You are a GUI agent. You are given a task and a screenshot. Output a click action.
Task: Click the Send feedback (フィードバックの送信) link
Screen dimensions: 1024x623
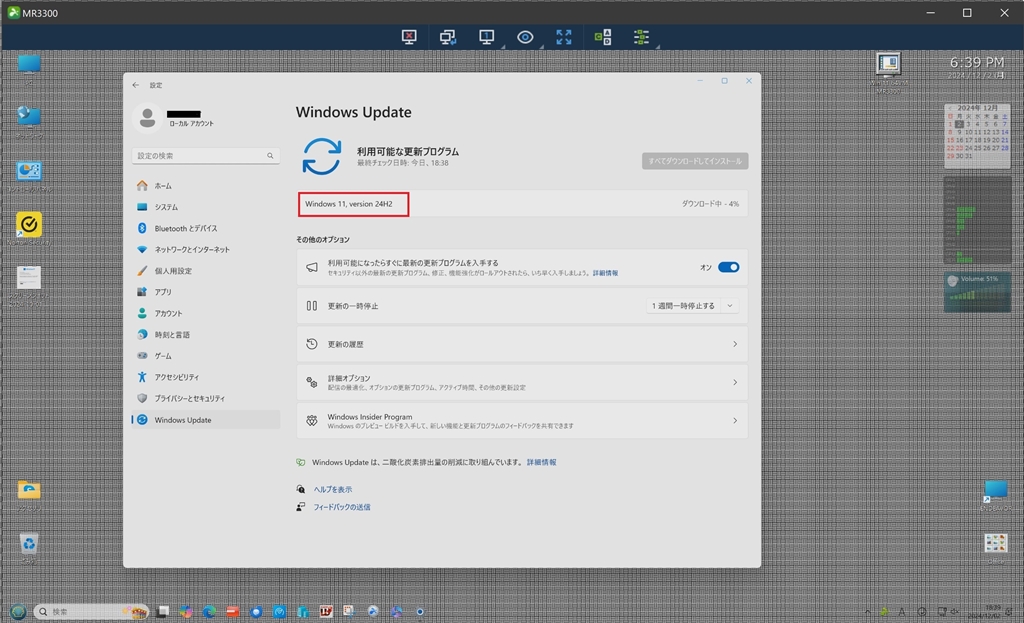click(342, 507)
